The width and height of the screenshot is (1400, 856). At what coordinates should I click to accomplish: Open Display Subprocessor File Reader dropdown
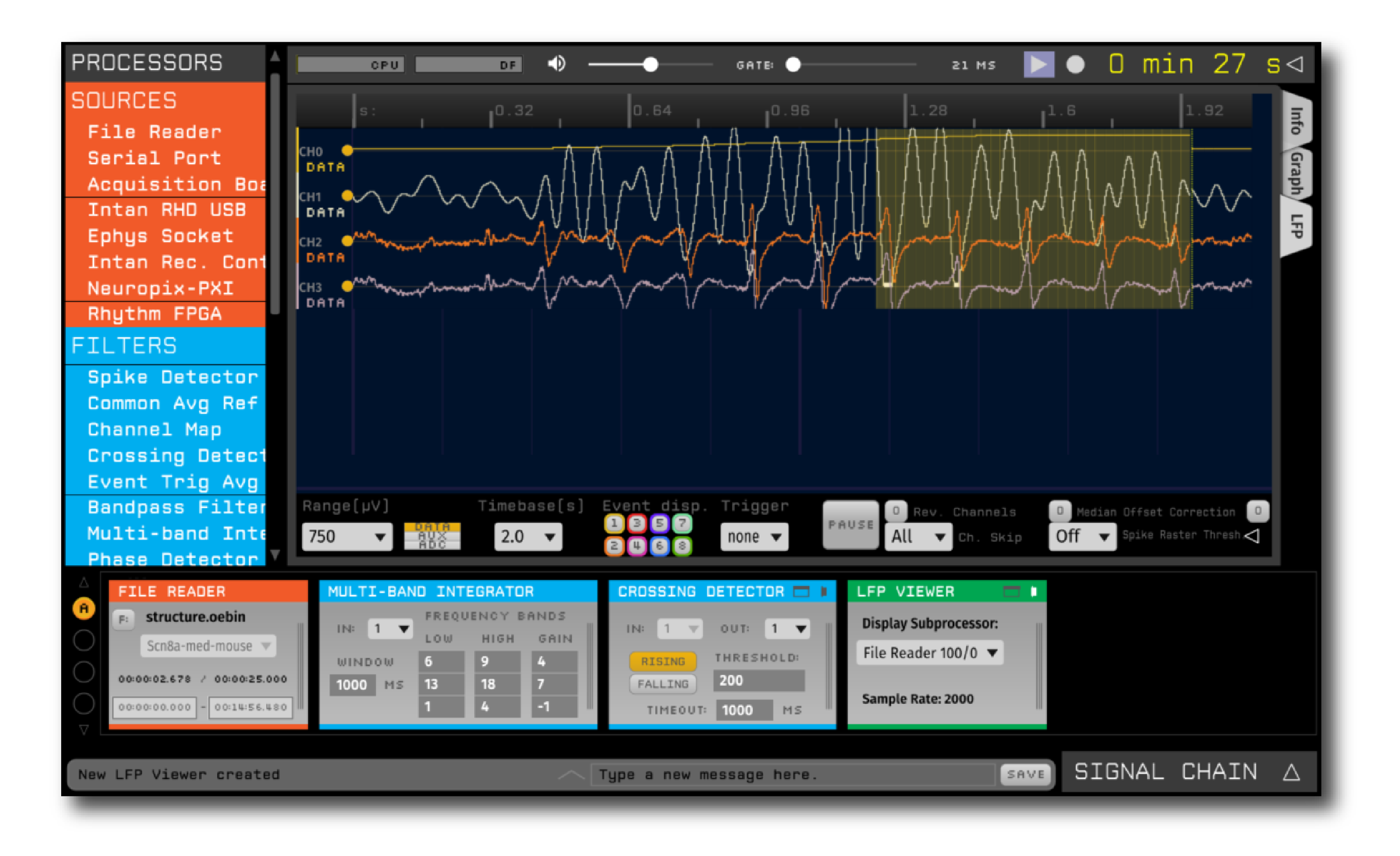coord(930,653)
